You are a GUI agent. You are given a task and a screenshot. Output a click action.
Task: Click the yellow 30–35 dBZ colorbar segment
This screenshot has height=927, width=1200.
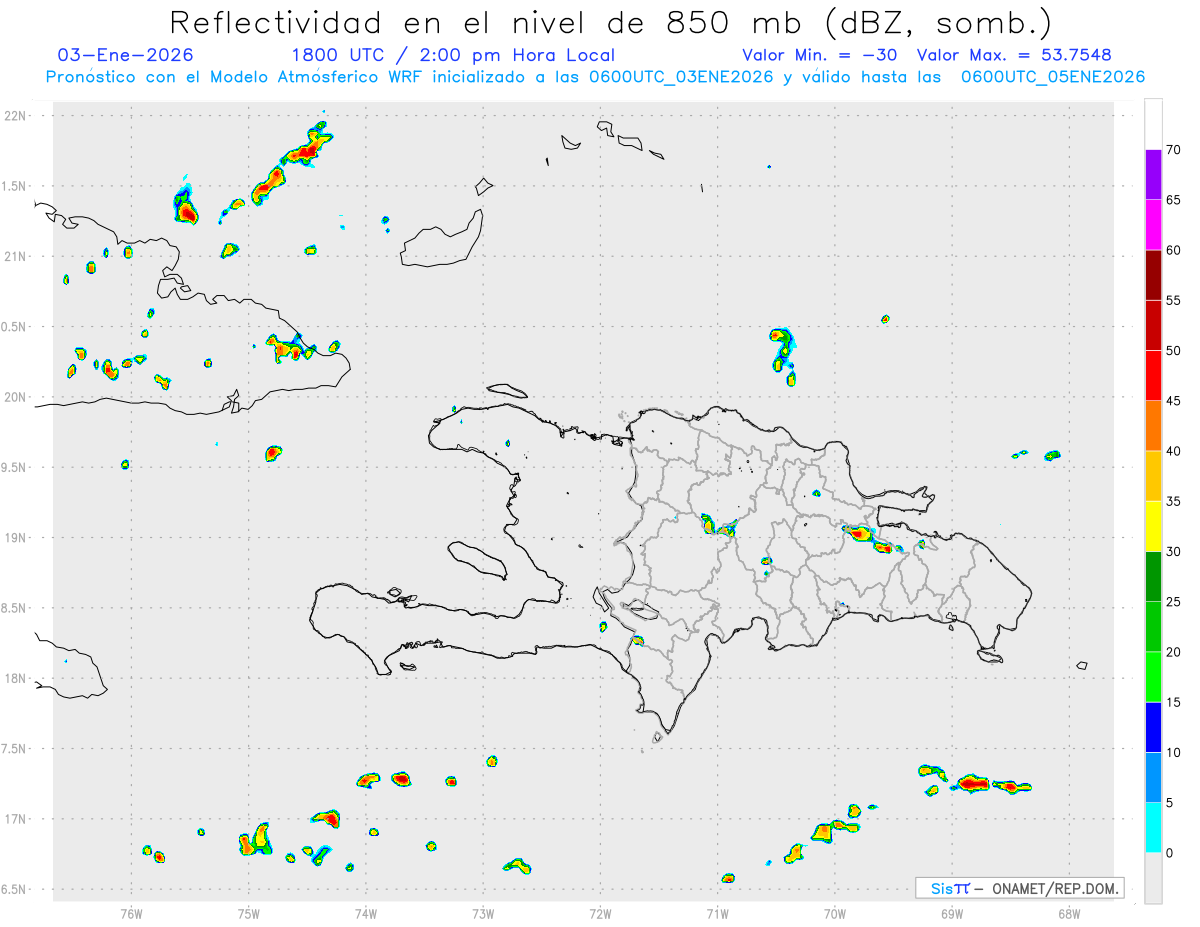tap(1153, 526)
